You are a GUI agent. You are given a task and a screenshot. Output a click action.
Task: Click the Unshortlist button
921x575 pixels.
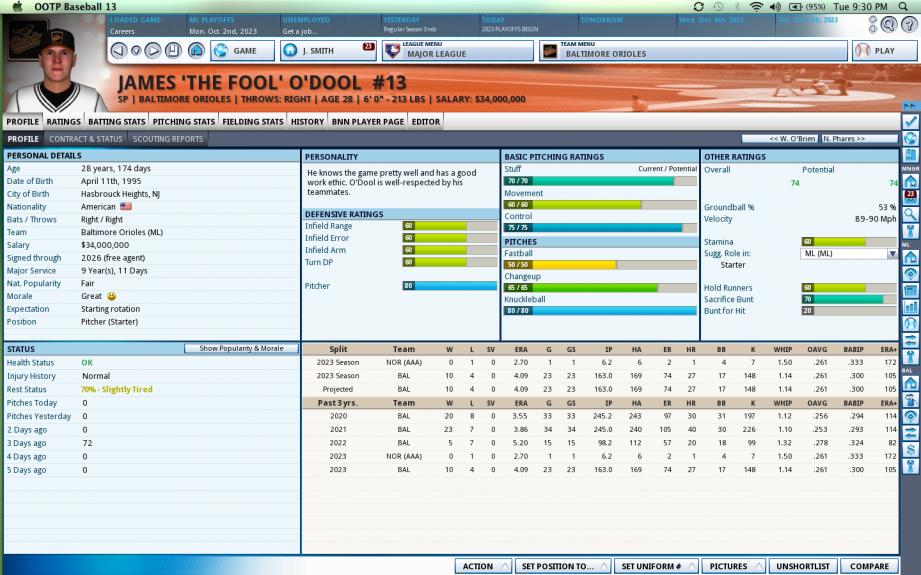802,566
